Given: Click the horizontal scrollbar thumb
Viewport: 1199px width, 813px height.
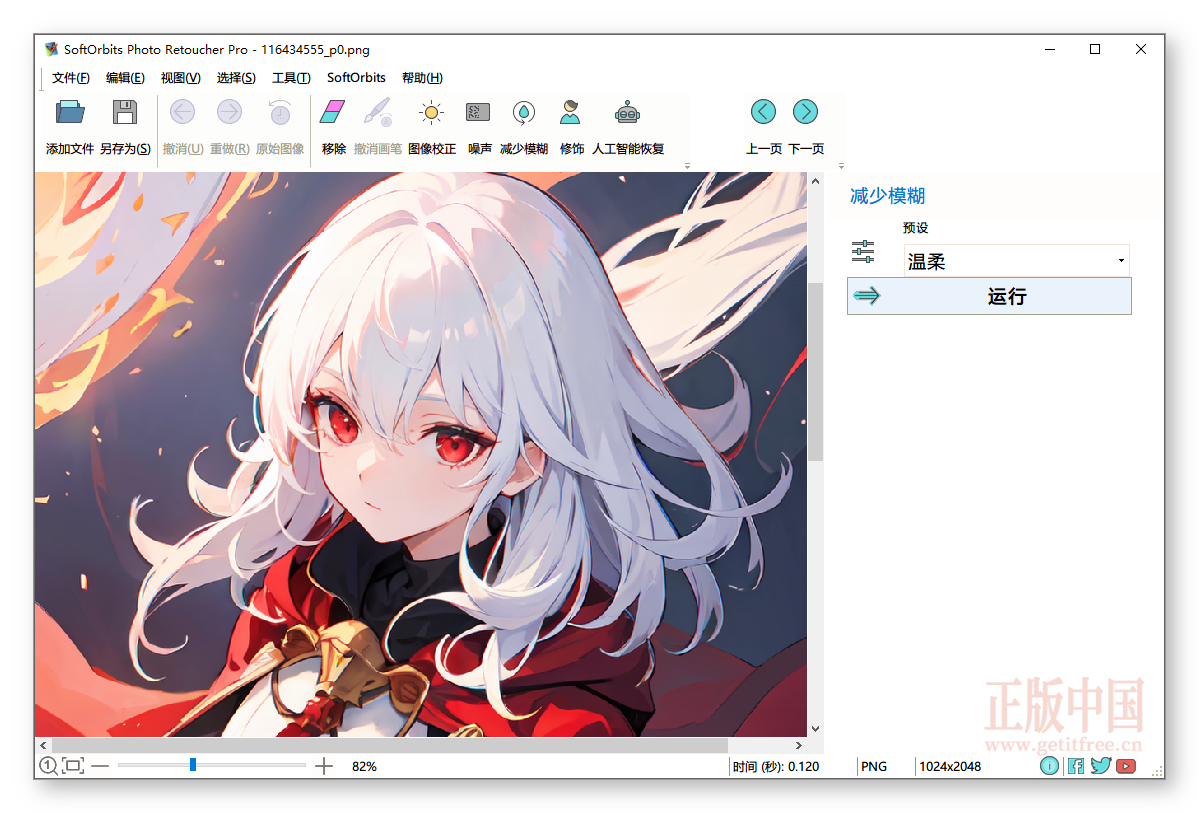Looking at the screenshot, I should pos(389,745).
